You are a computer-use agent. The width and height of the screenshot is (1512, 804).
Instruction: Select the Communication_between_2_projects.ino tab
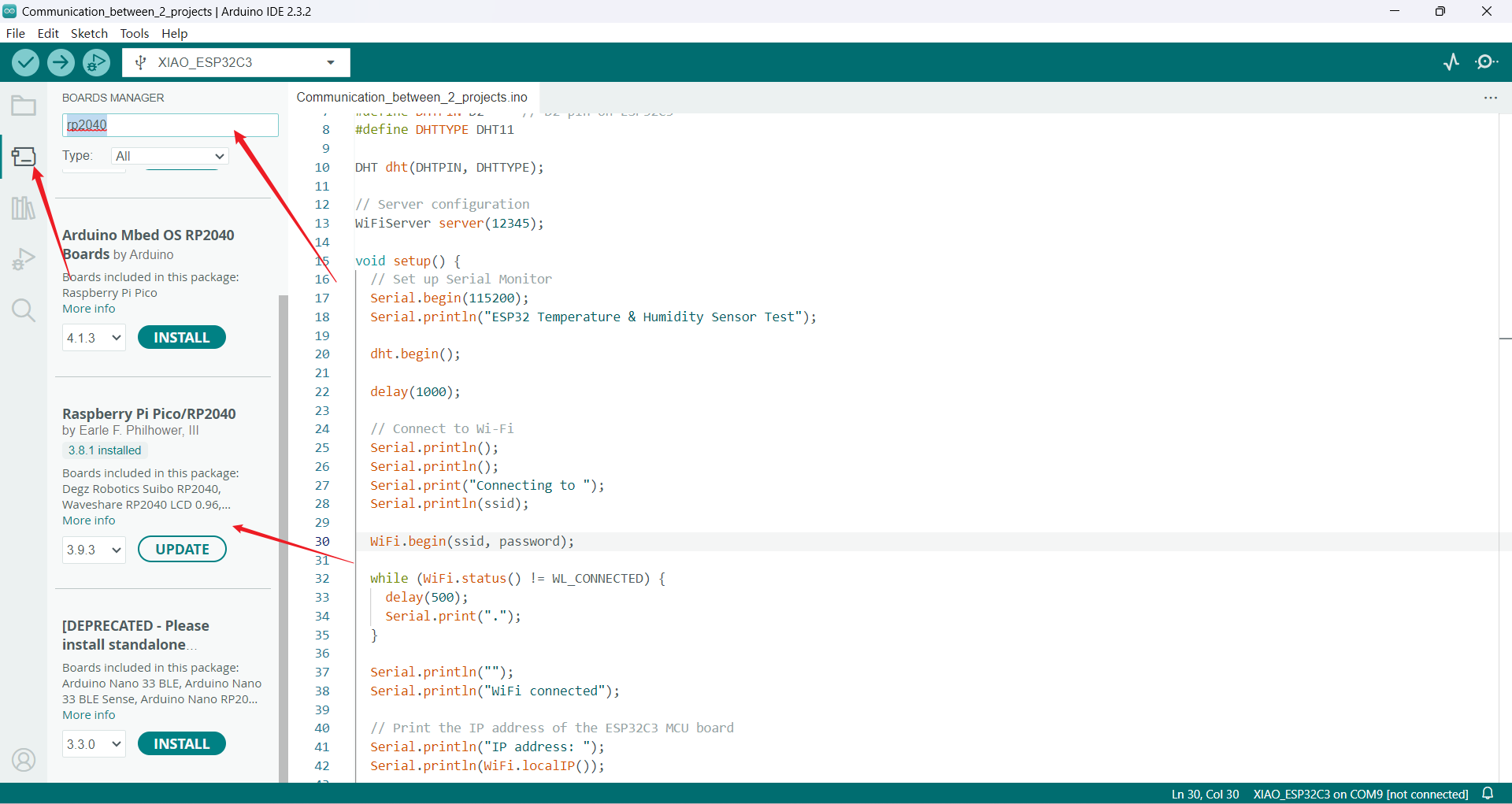point(412,97)
